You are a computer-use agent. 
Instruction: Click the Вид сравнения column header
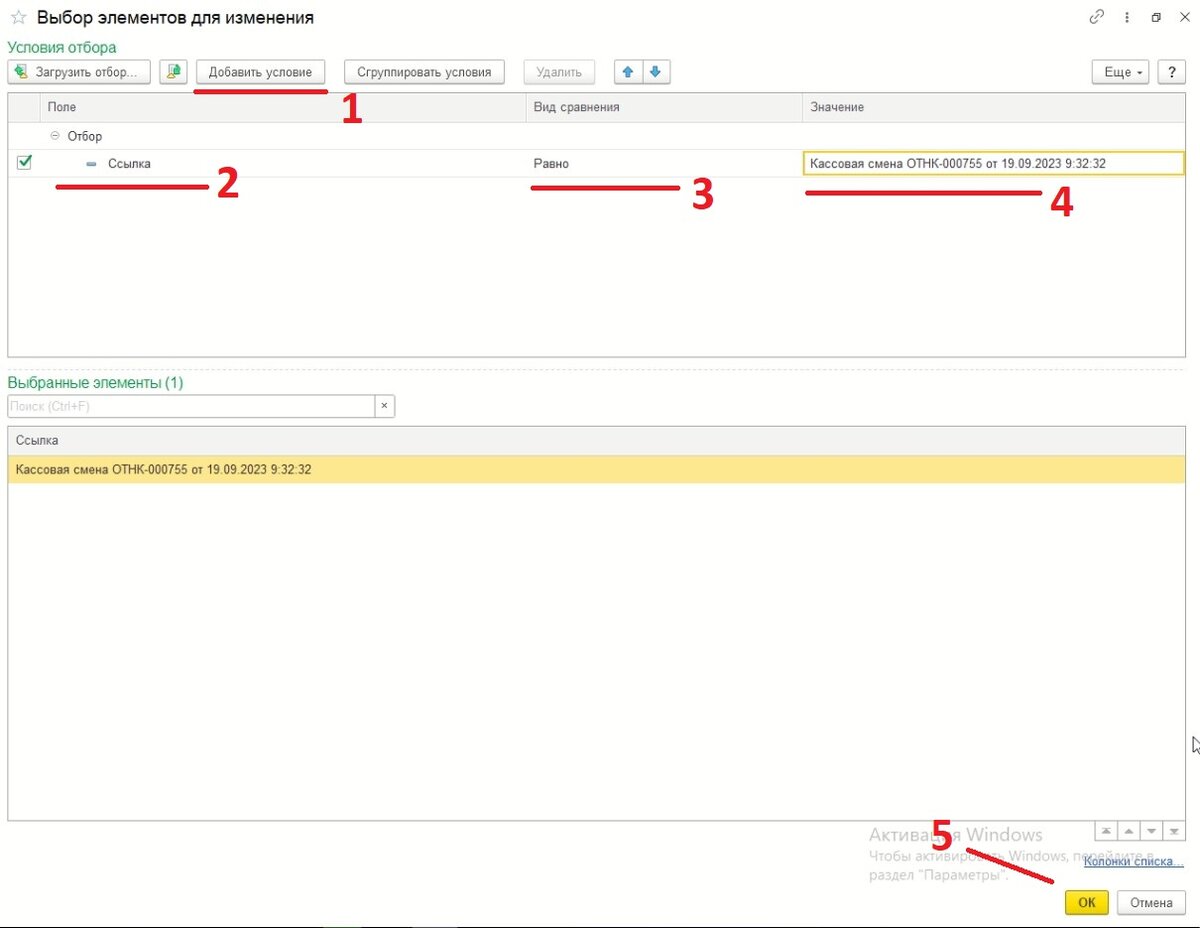tap(664, 107)
